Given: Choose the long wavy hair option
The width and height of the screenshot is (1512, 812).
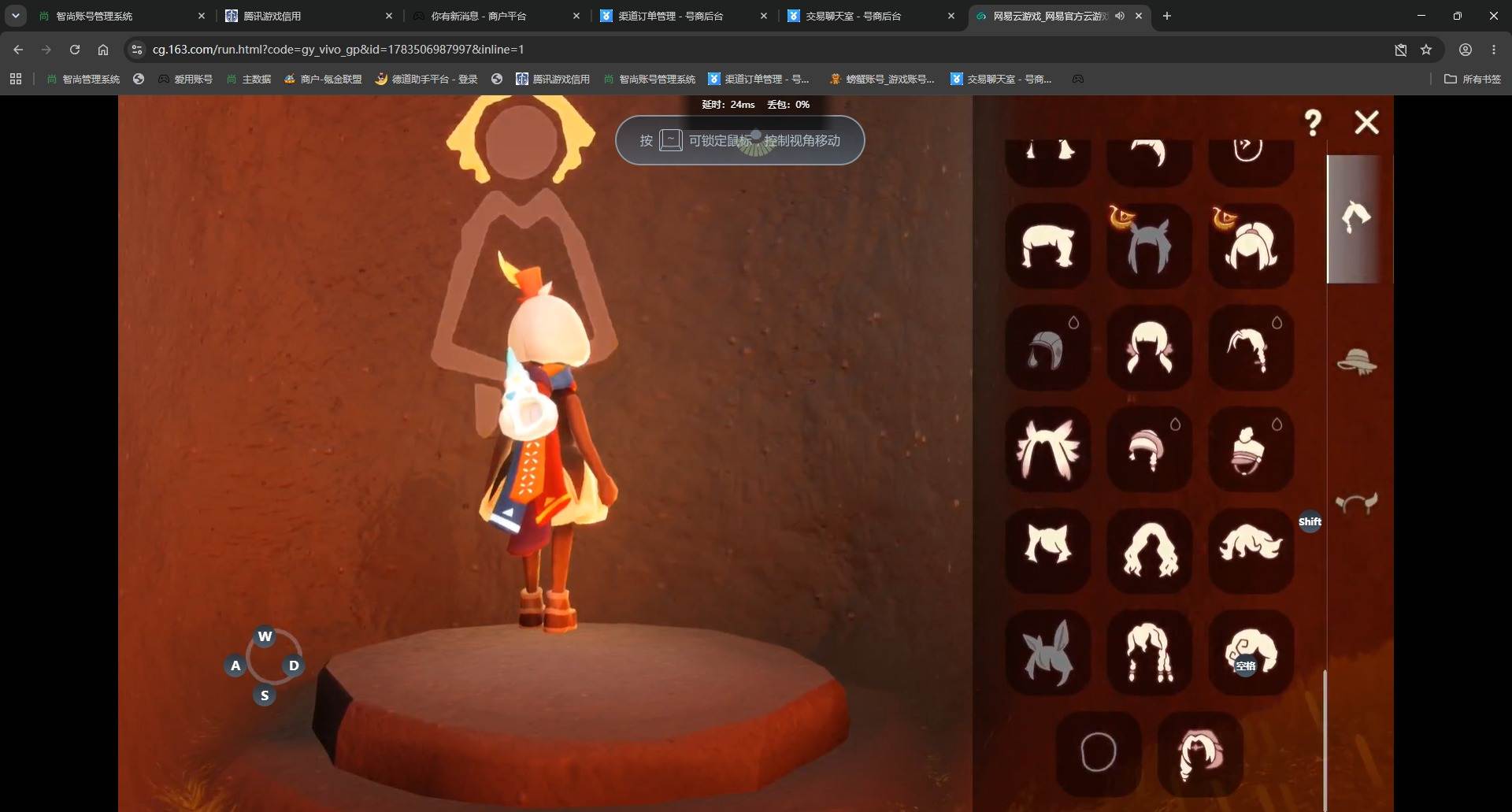Looking at the screenshot, I should [1149, 551].
